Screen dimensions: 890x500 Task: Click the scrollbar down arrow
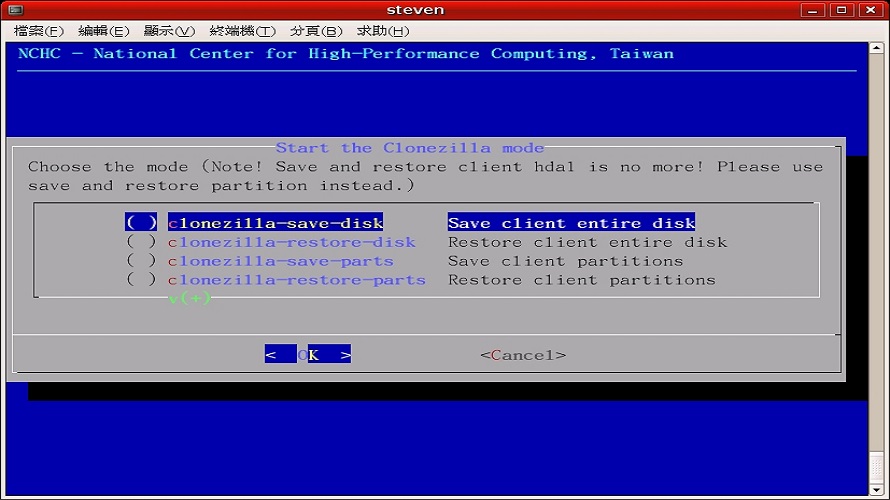click(876, 490)
